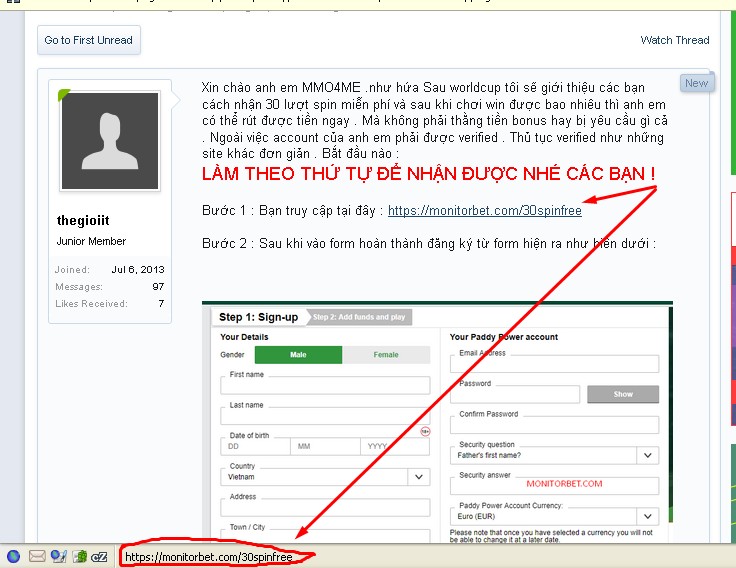Launch the ChatZilla cZ icon
Screen dimensions: 736x568
click(99, 557)
